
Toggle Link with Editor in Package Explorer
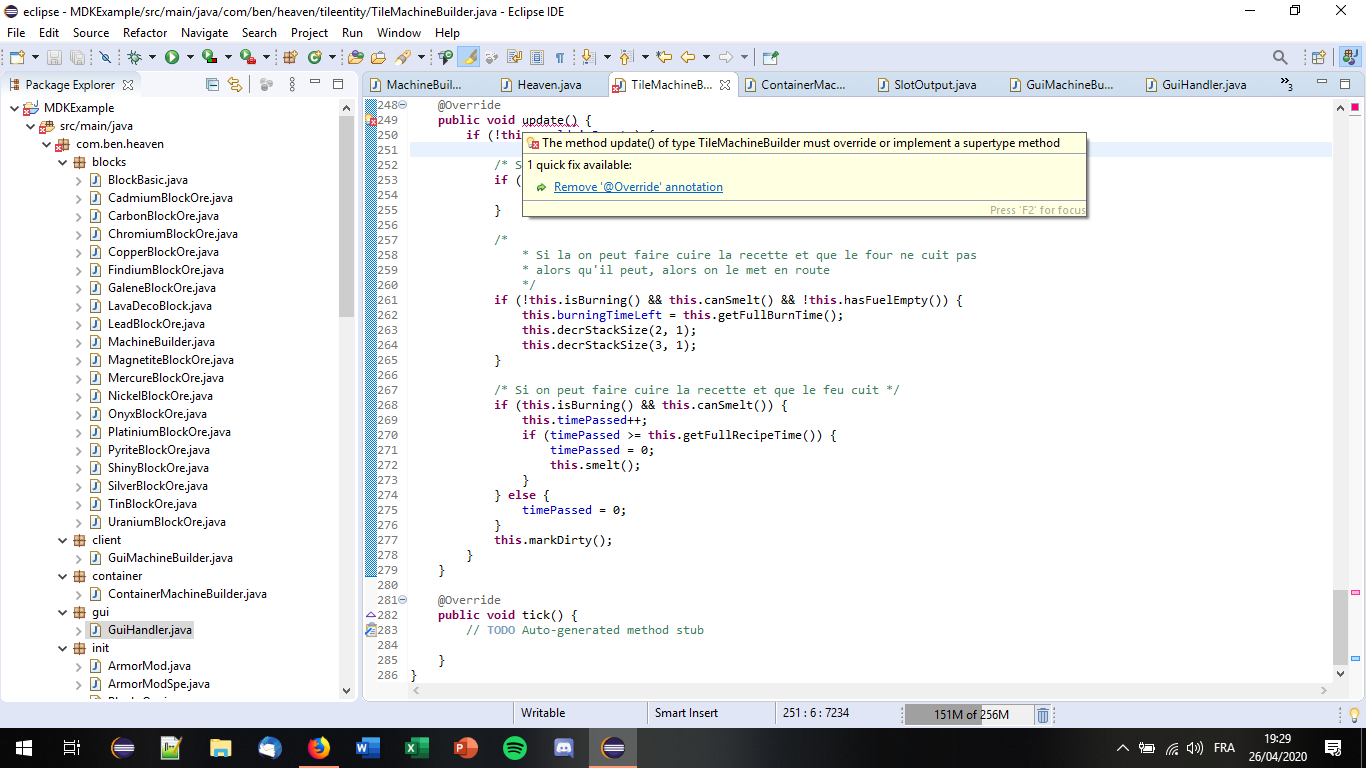[x=235, y=85]
